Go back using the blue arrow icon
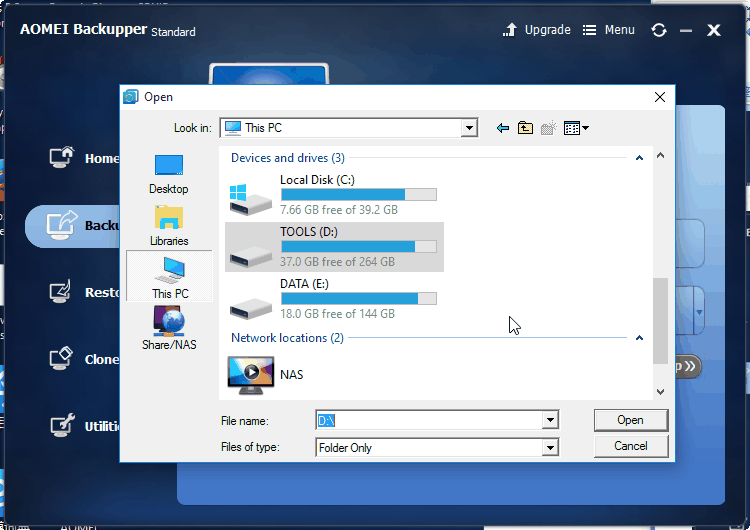 tap(503, 128)
